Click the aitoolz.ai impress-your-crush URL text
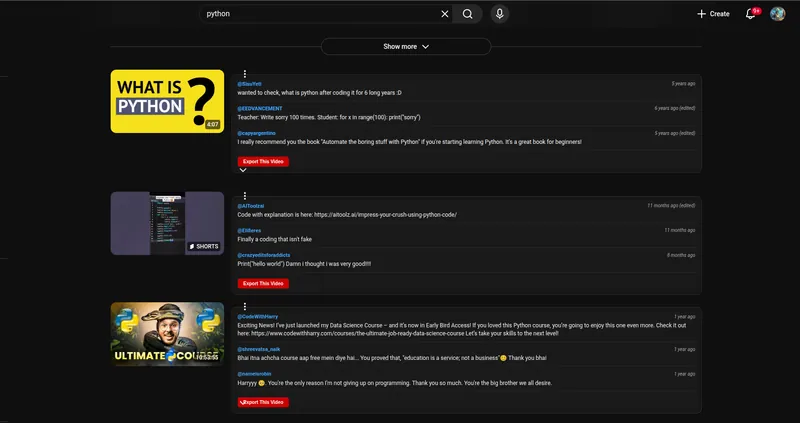Image resolution: width=800 pixels, height=423 pixels. [x=385, y=215]
